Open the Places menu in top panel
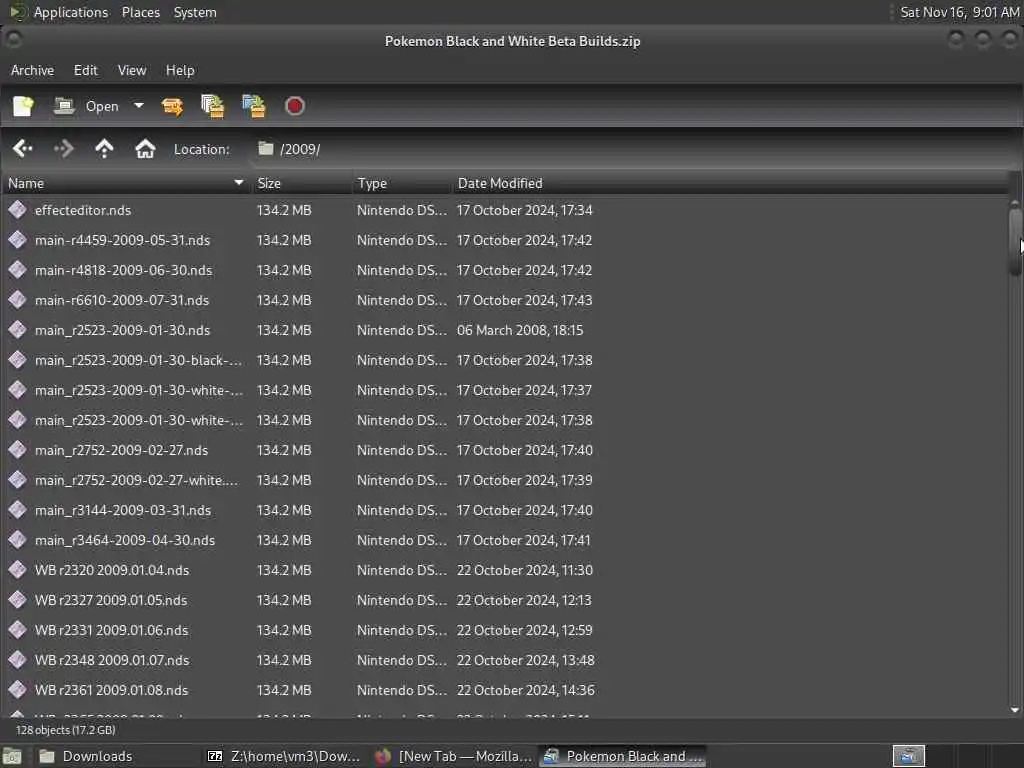1024x768 pixels. click(141, 12)
